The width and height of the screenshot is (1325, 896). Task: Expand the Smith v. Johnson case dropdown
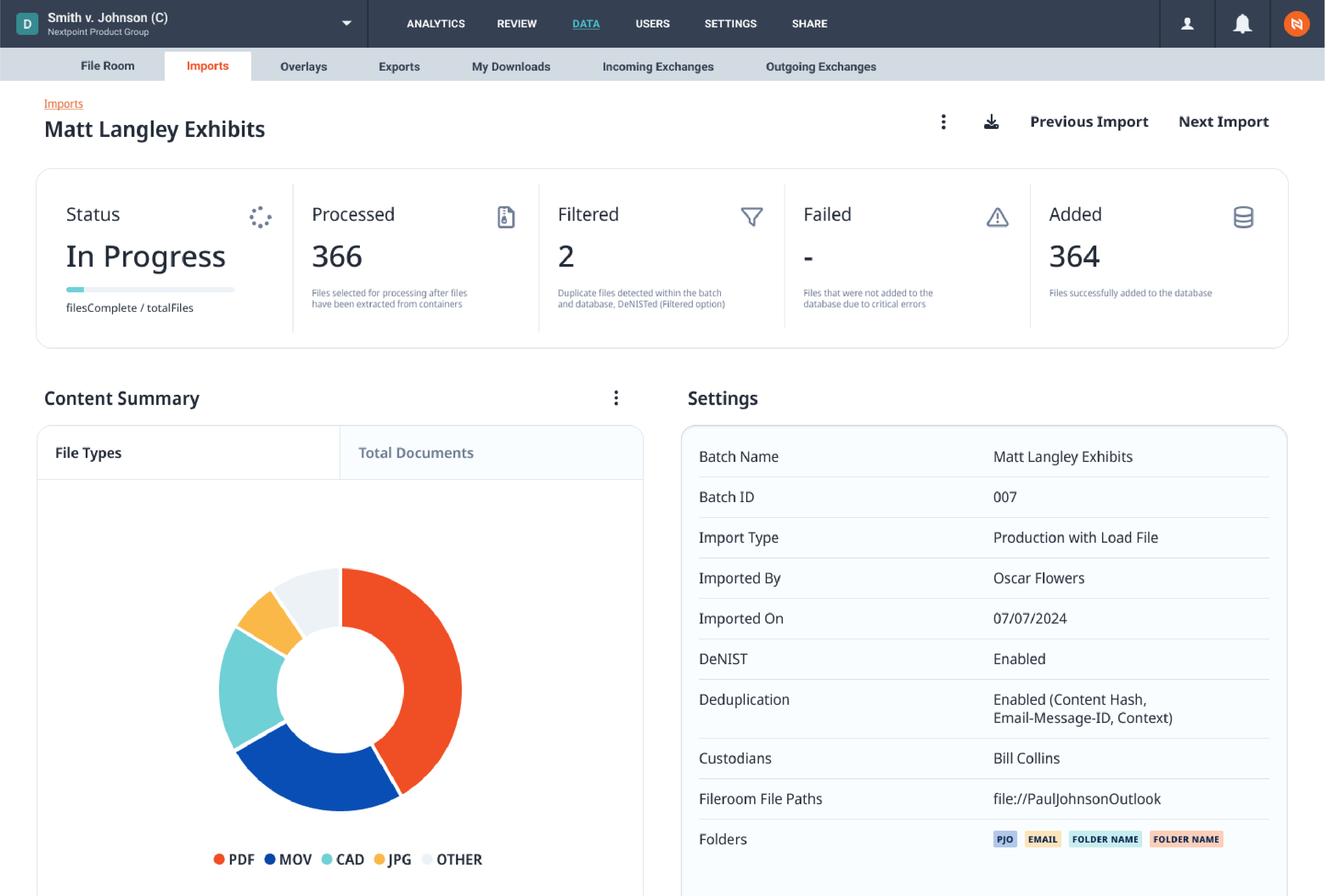tap(346, 23)
